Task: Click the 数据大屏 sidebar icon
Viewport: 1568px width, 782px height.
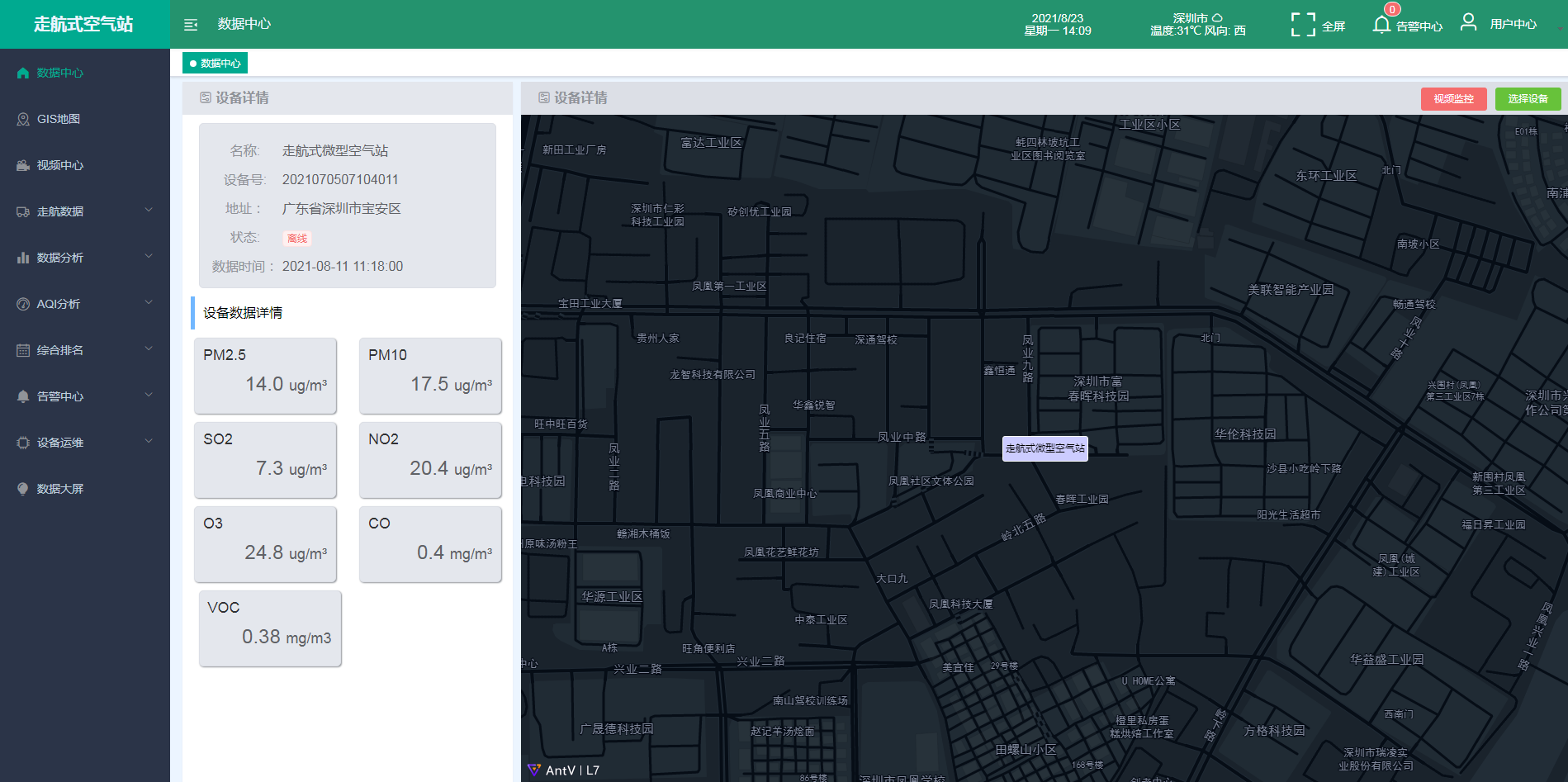Action: (x=23, y=489)
